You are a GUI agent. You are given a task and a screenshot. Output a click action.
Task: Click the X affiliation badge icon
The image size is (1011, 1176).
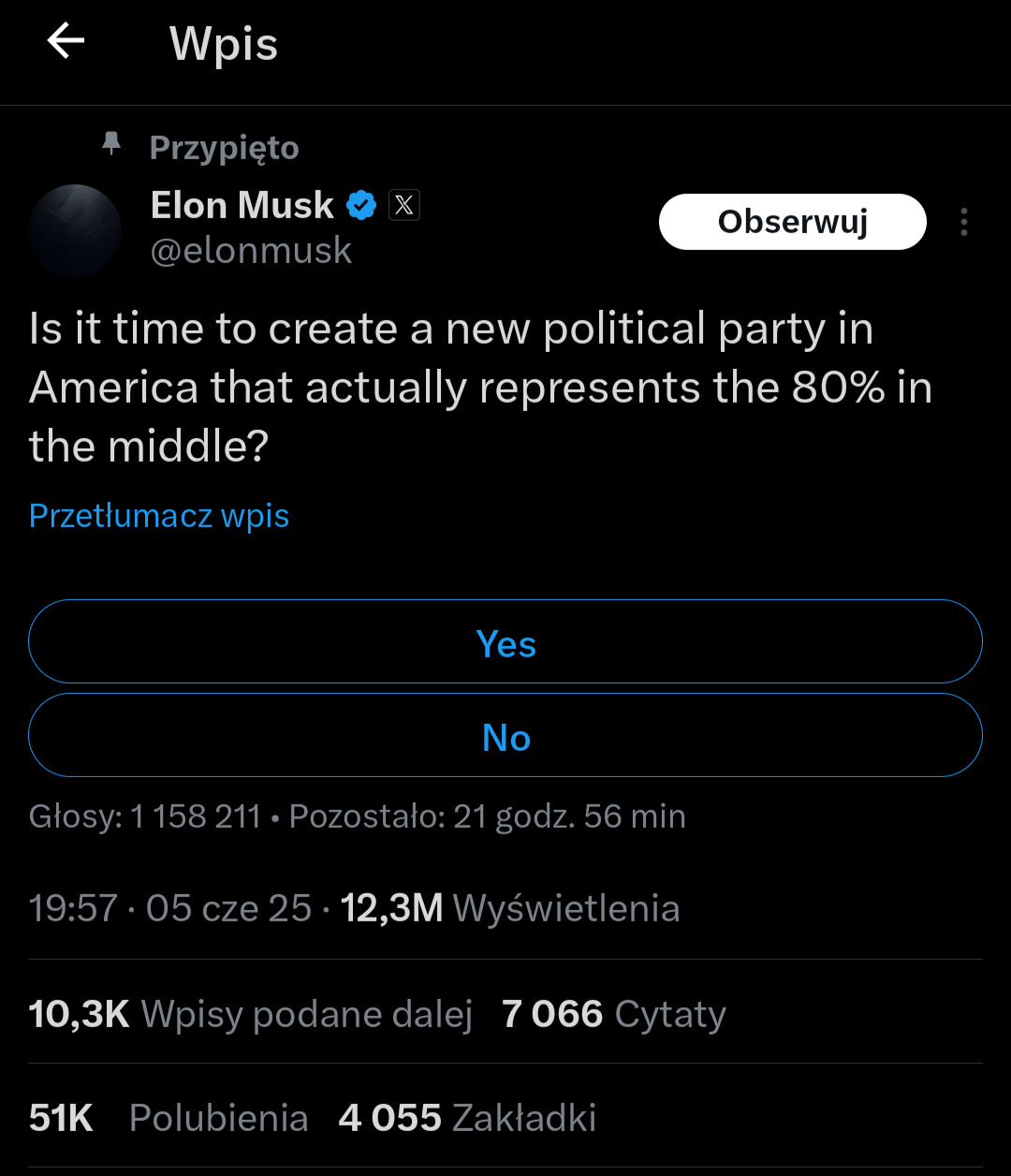click(x=404, y=206)
